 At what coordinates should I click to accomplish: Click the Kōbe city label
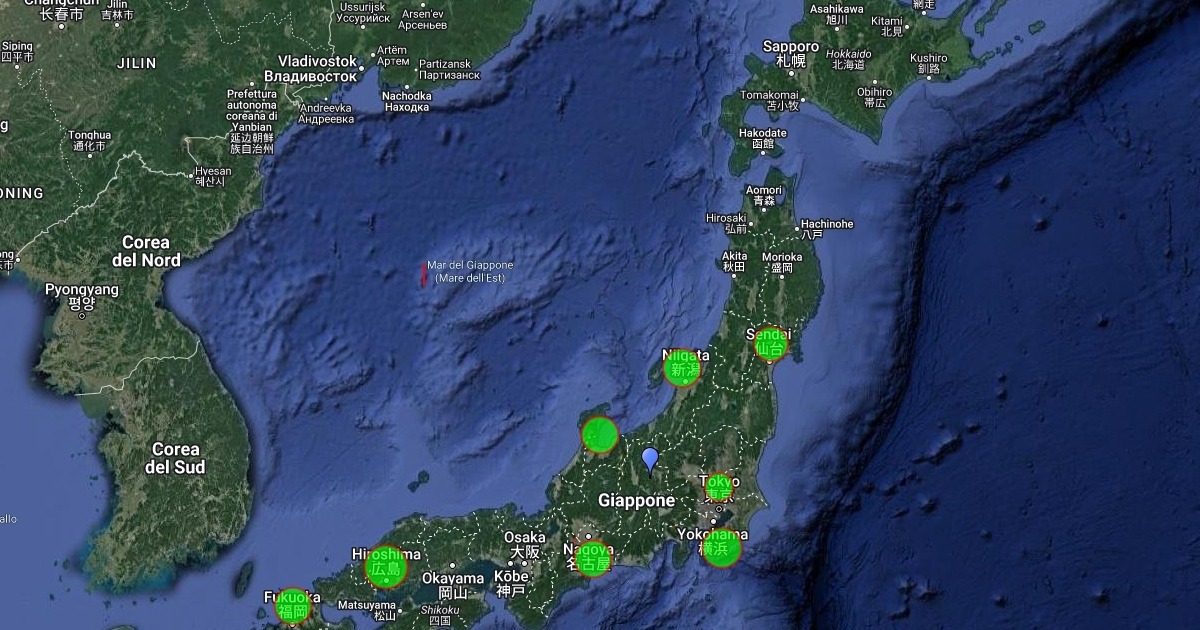point(511,584)
